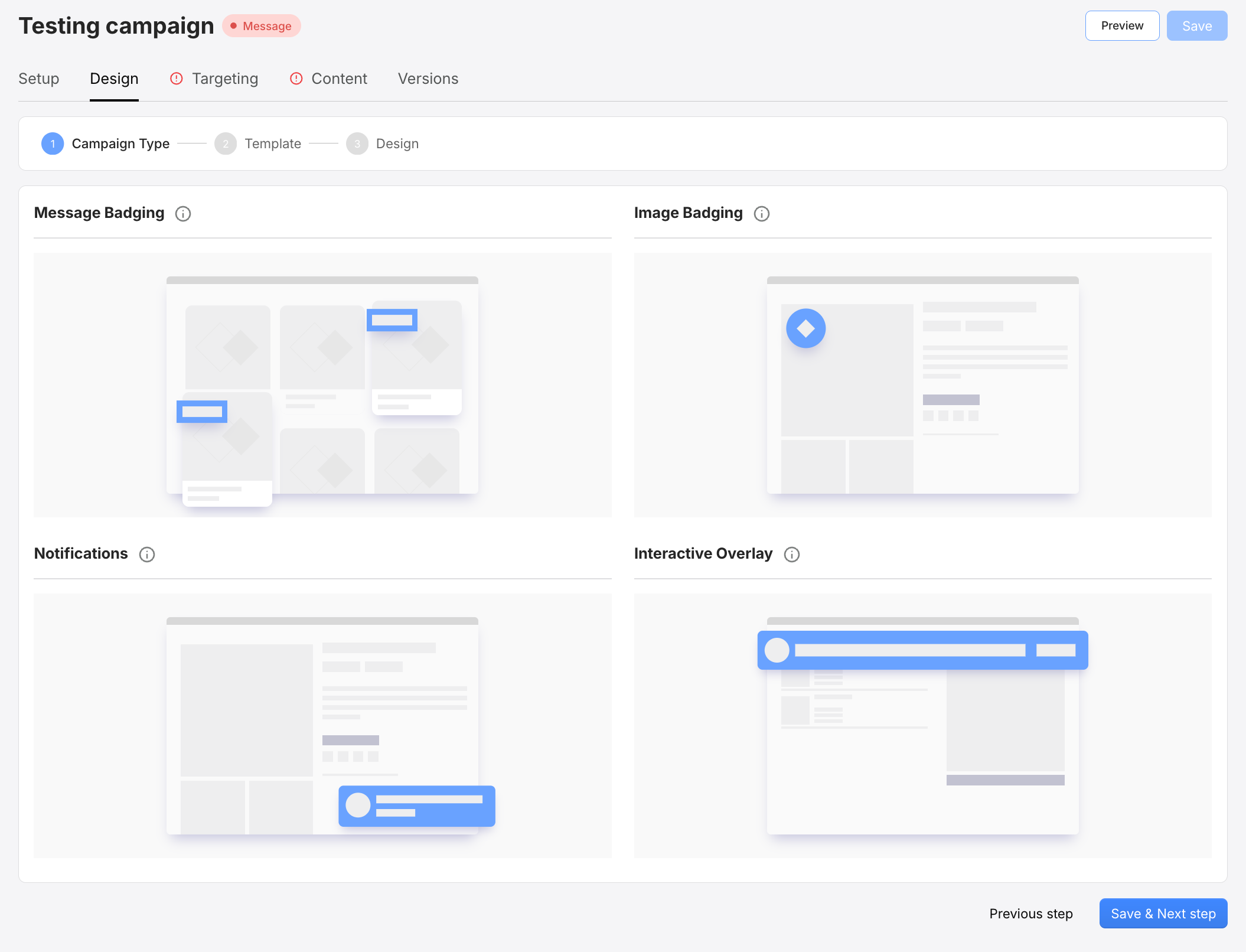Open the Message Badging info tooltip
The width and height of the screenshot is (1246, 952).
(183, 214)
